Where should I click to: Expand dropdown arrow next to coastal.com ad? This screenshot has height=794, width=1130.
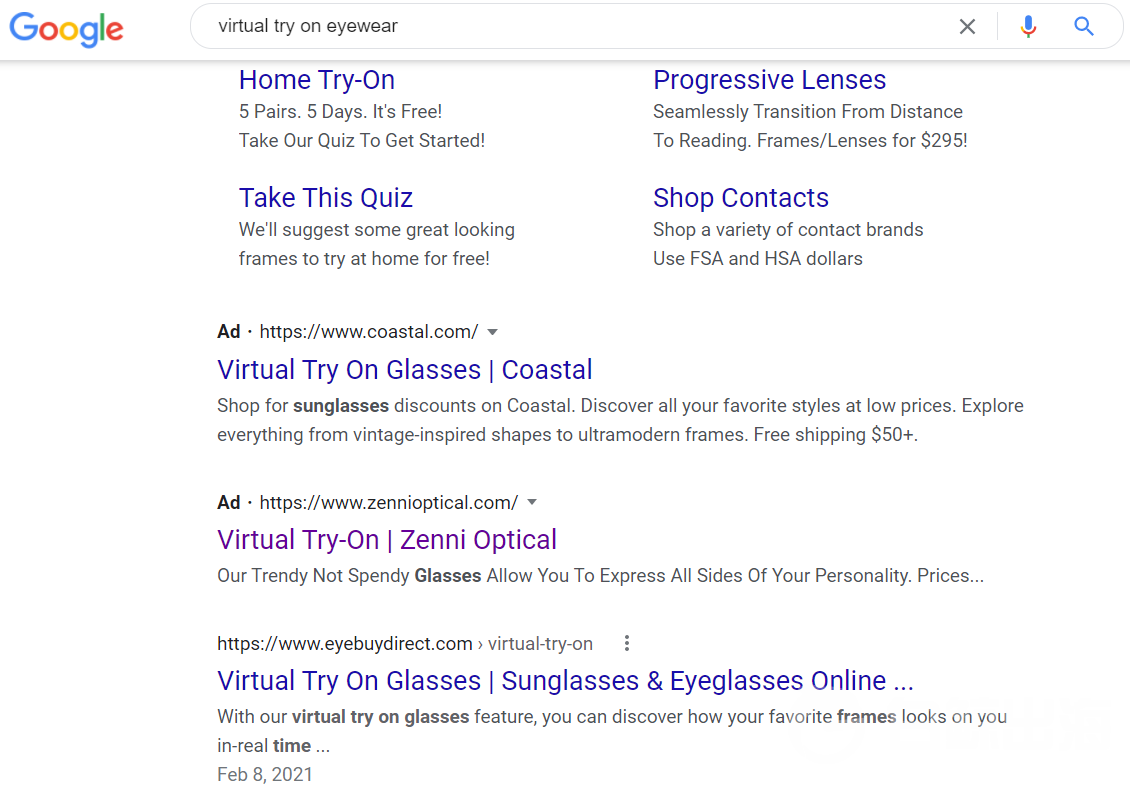coord(492,332)
